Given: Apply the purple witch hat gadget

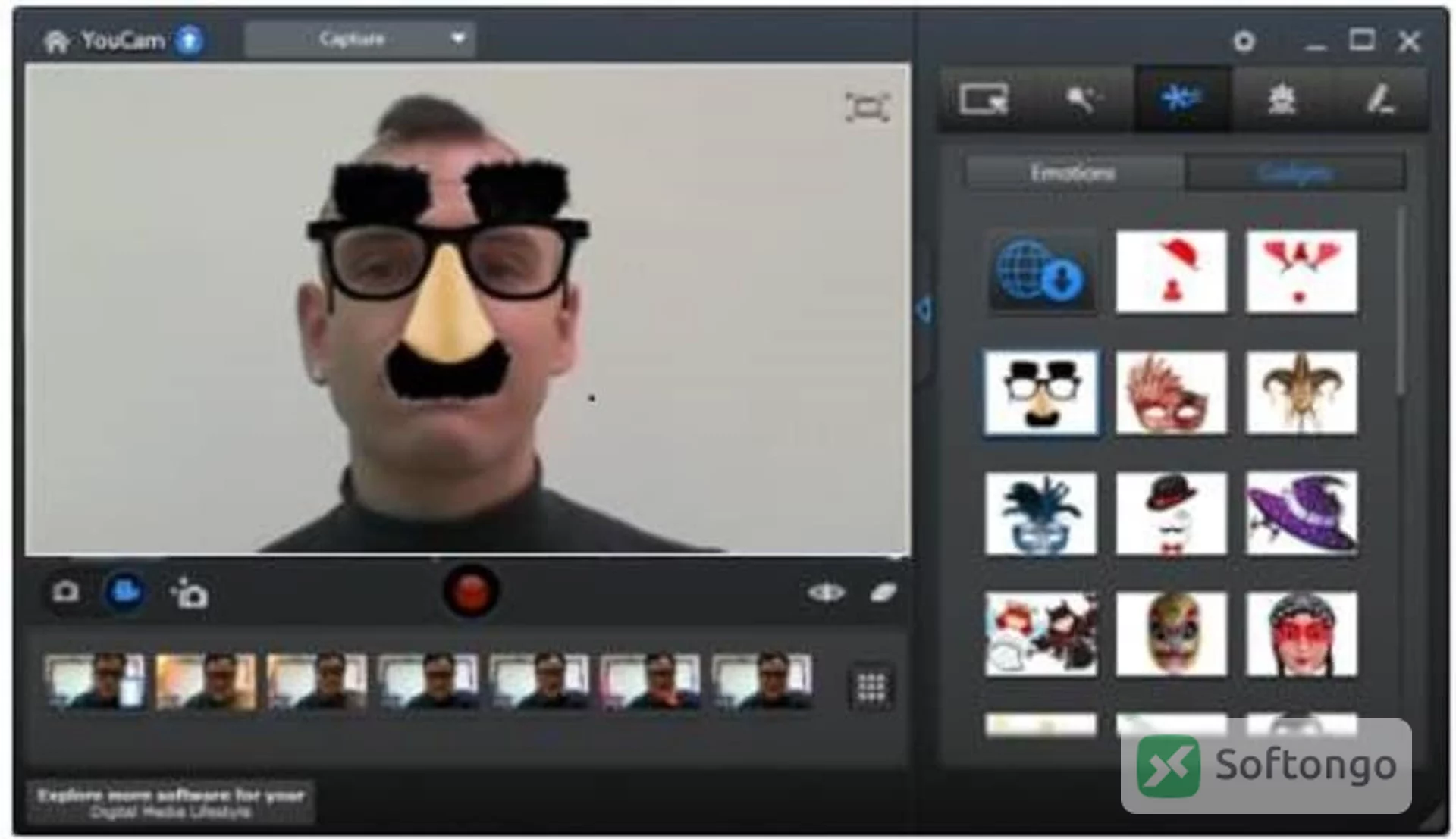Looking at the screenshot, I should [1301, 514].
